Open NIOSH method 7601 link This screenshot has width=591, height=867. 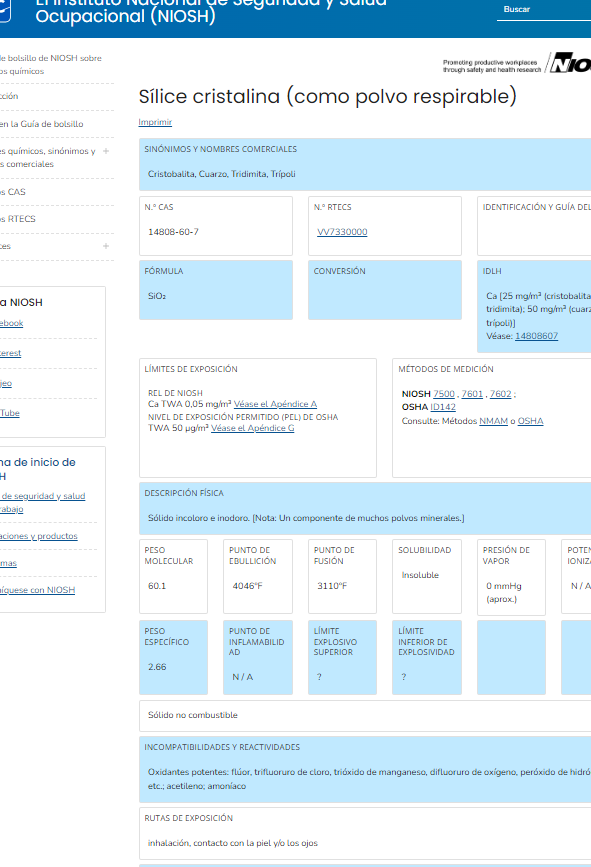click(x=472, y=394)
